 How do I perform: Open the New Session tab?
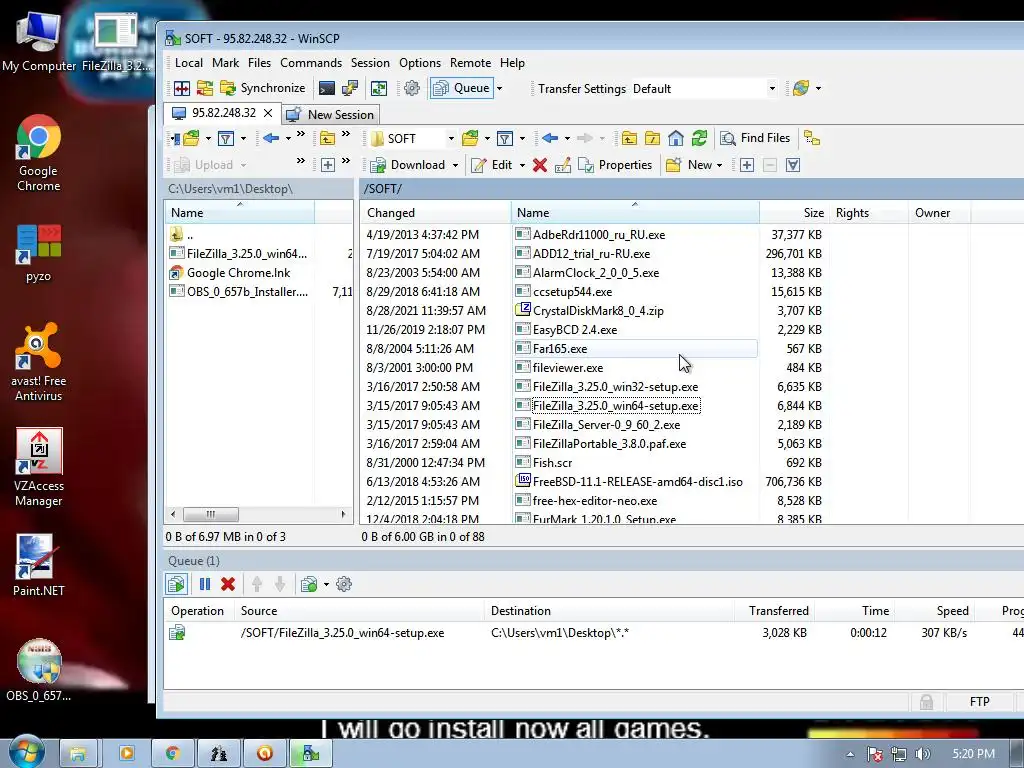pos(331,114)
